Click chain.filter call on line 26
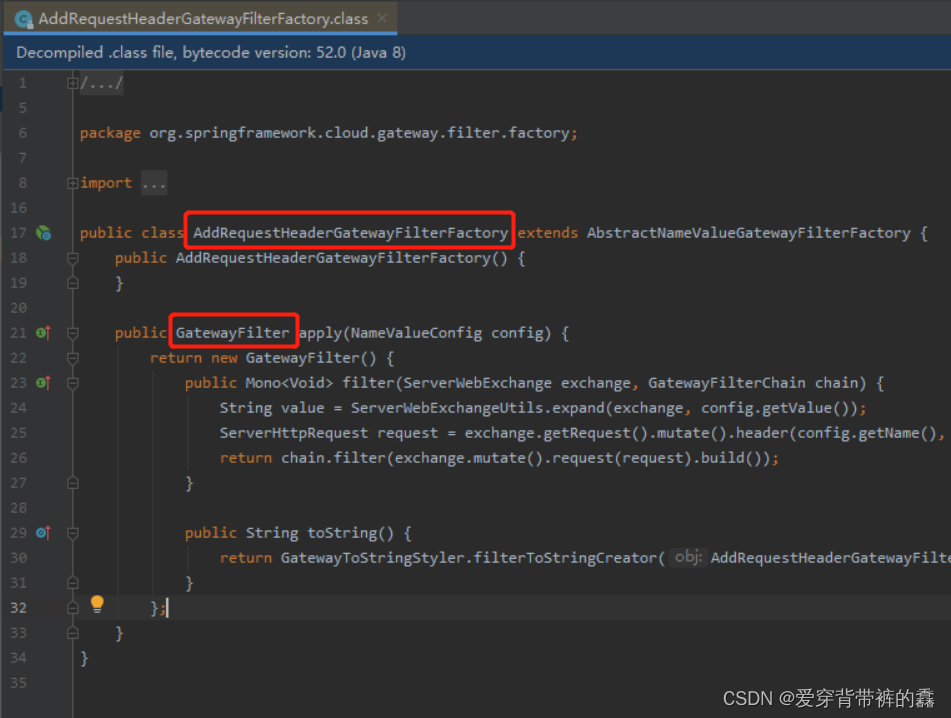 pos(333,458)
